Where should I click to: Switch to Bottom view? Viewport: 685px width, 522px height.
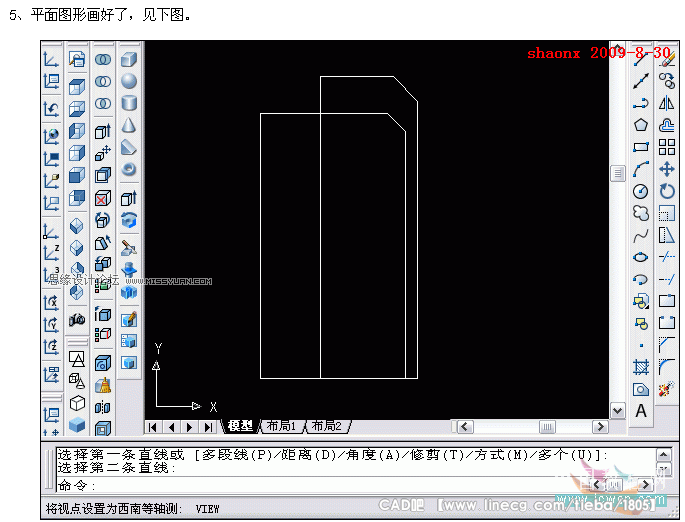tap(77, 109)
